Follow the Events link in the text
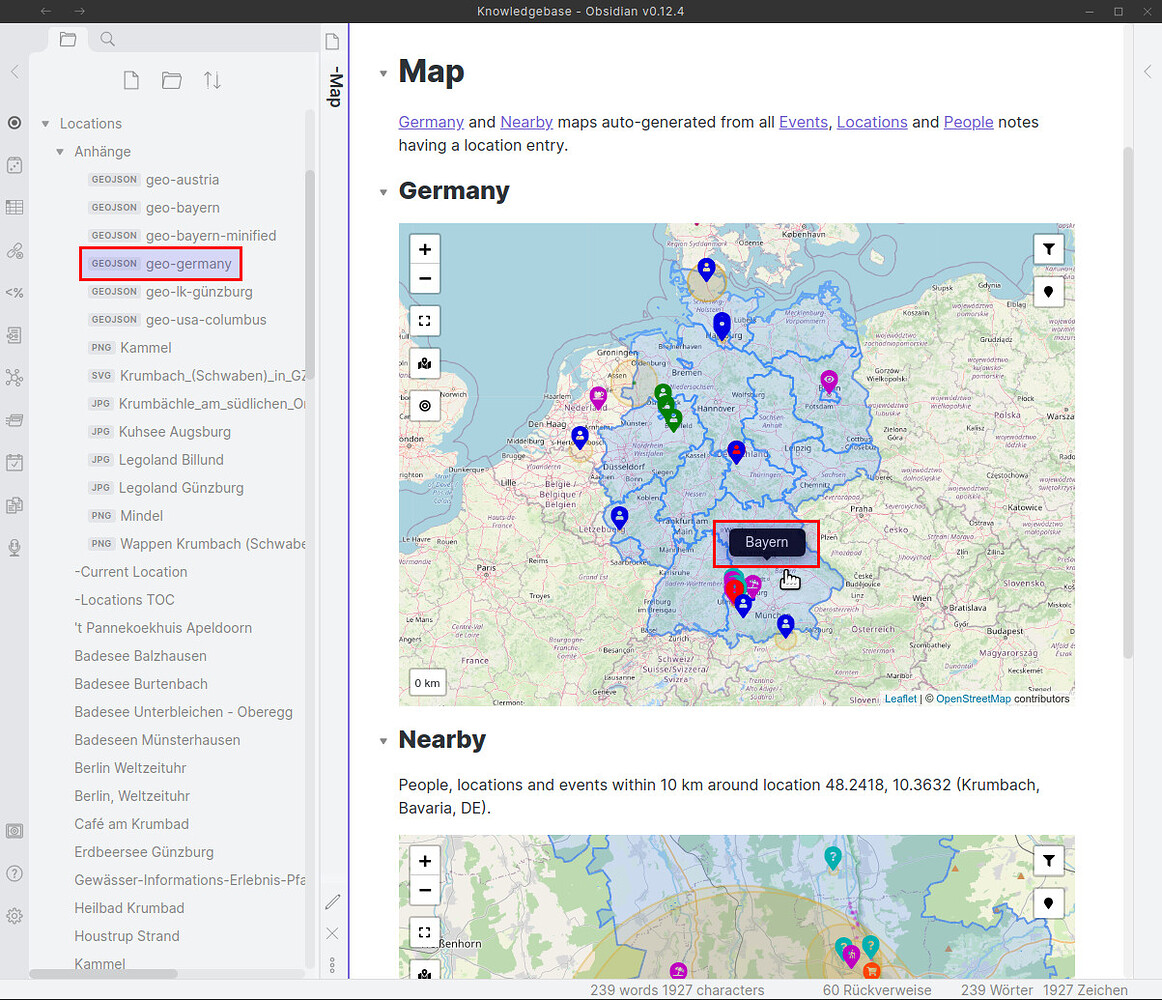 [x=803, y=122]
